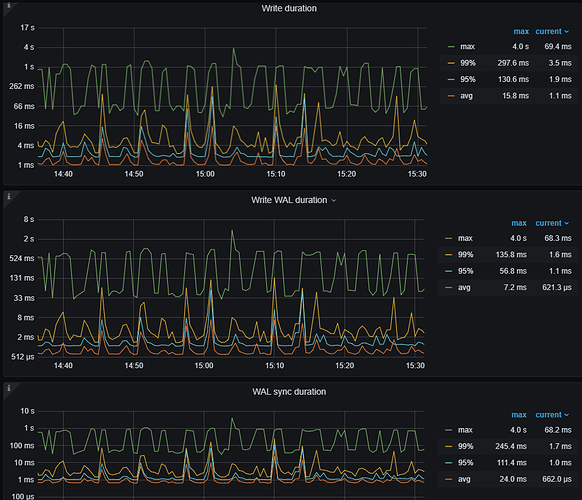This screenshot has width=582, height=500.
Task: Open the blue 95% color swatch in Write duration legend
Action: pyautogui.click(x=451, y=79)
